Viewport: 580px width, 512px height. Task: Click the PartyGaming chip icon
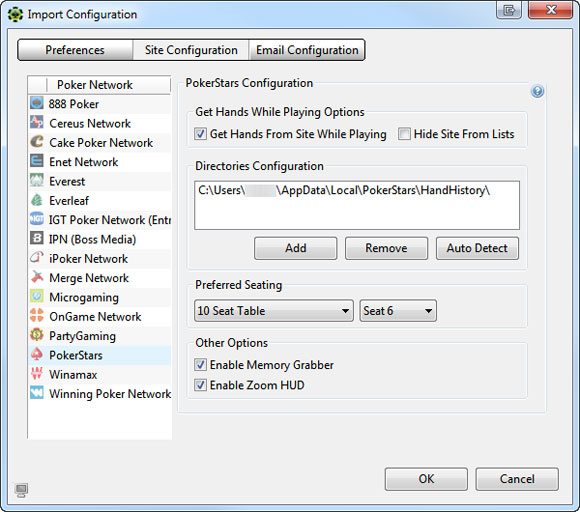coord(37,335)
